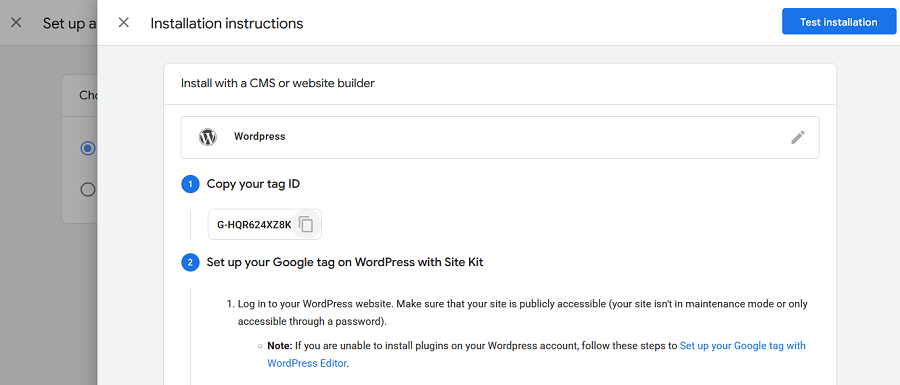Close the Installation instructions panel
Image resolution: width=900 pixels, height=385 pixels.
click(123, 23)
